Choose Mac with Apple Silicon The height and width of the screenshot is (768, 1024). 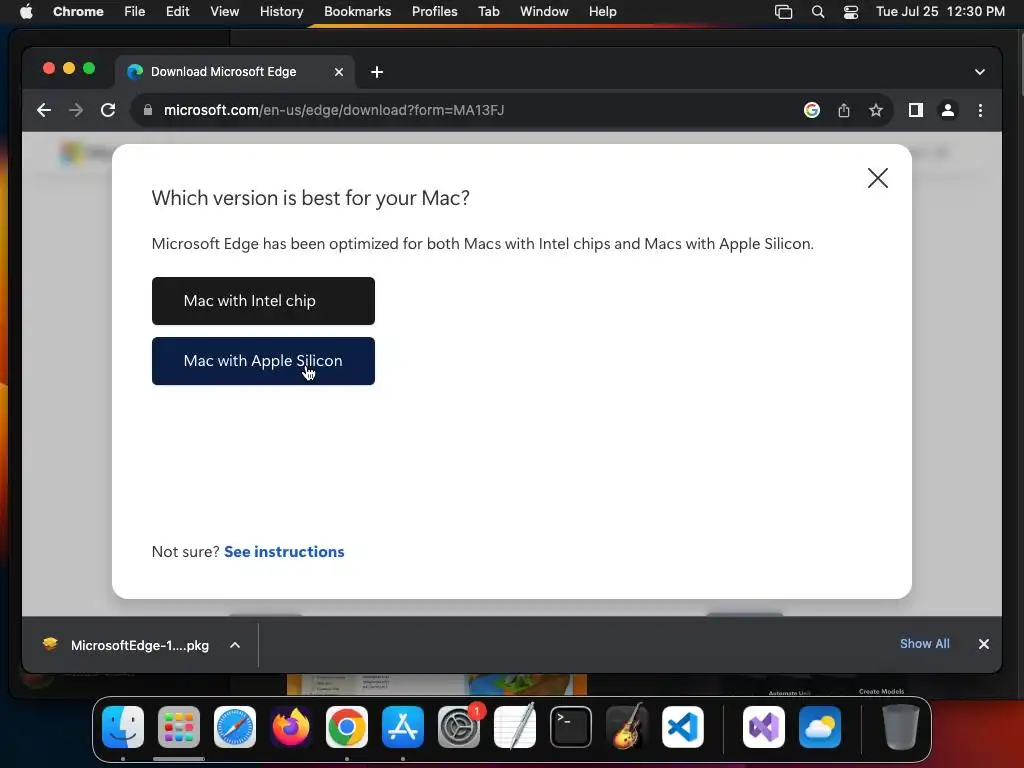[263, 361]
